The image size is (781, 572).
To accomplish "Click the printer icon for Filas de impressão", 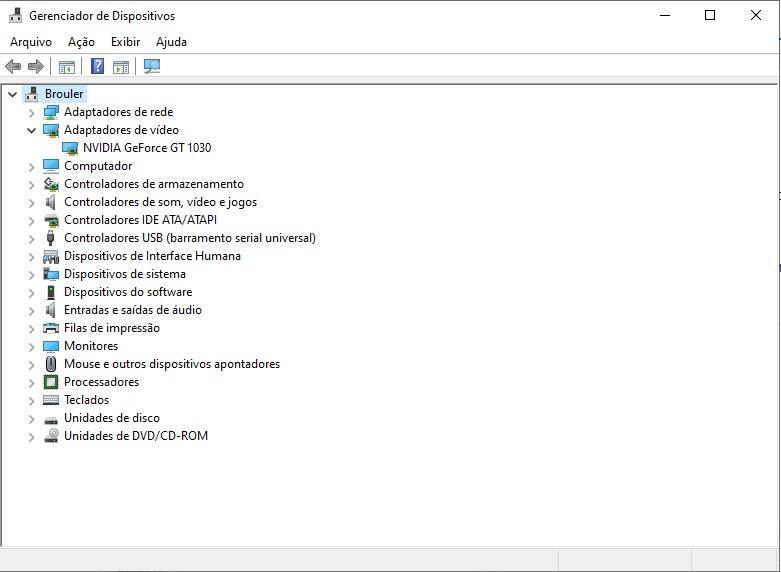I will point(51,328).
